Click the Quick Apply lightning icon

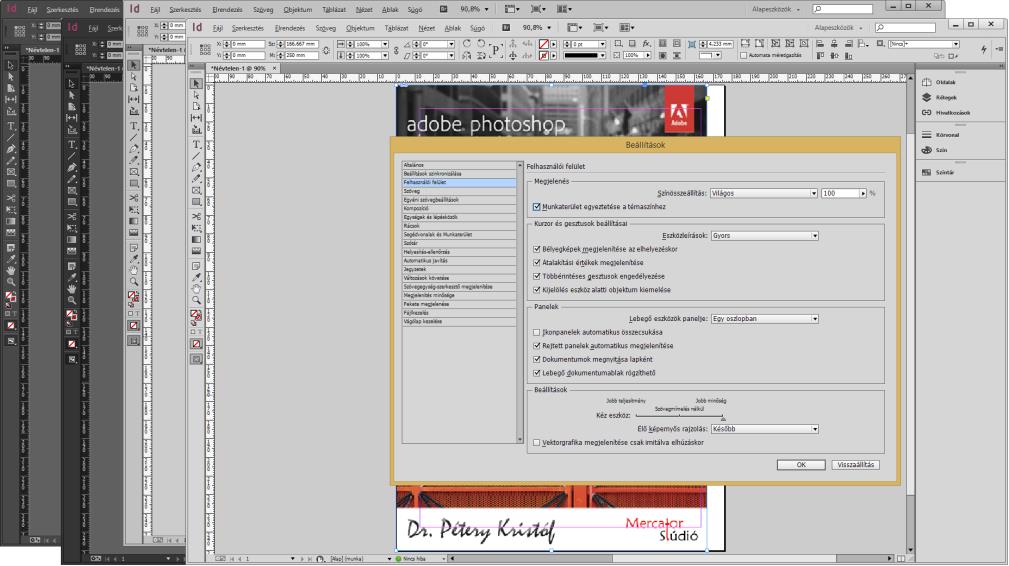click(x=984, y=49)
